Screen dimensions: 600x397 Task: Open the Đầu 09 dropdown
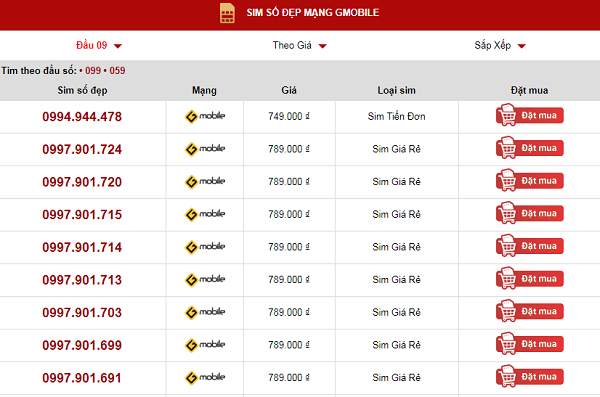(x=98, y=46)
